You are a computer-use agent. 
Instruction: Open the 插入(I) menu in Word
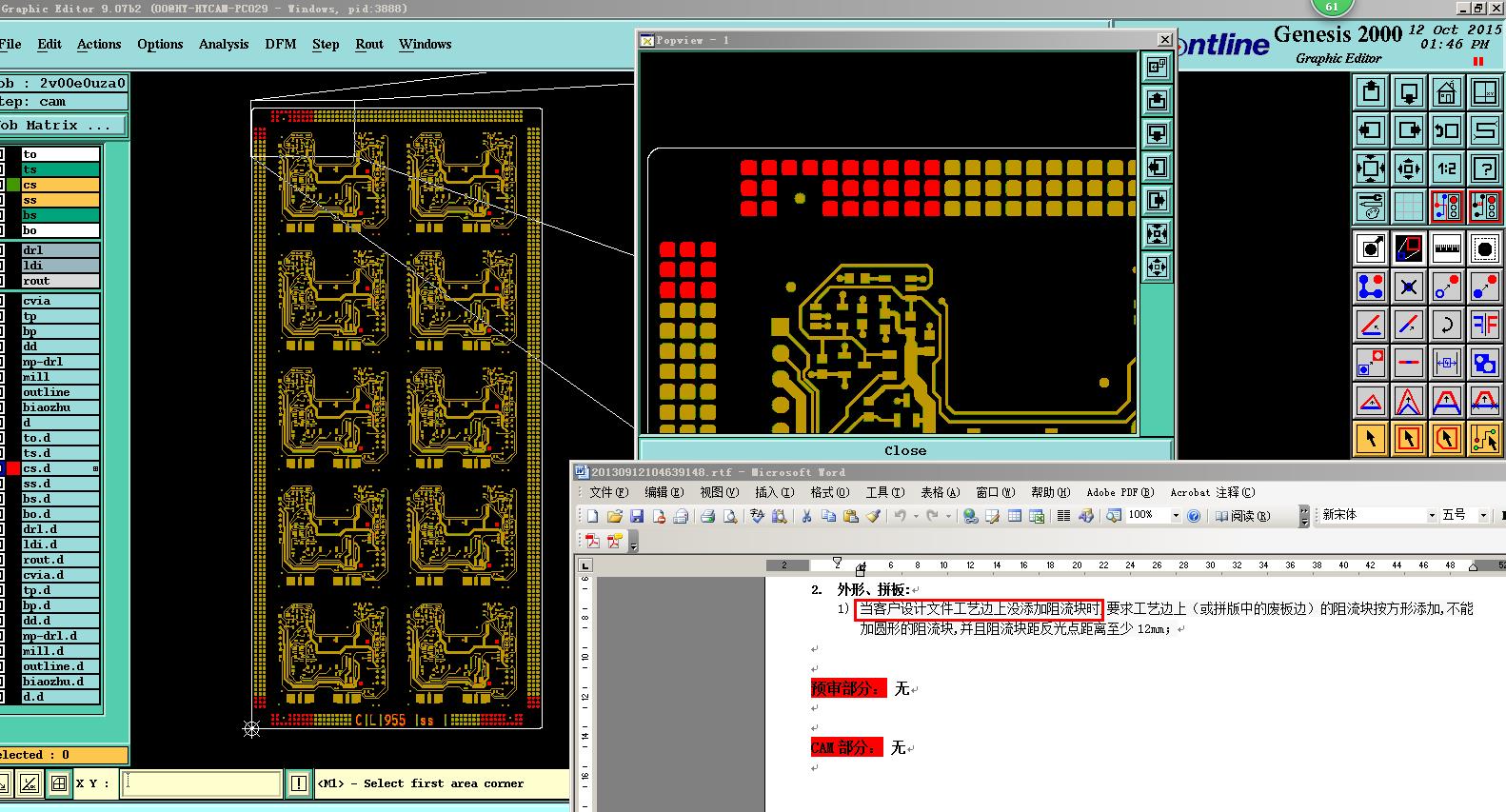tap(774, 492)
